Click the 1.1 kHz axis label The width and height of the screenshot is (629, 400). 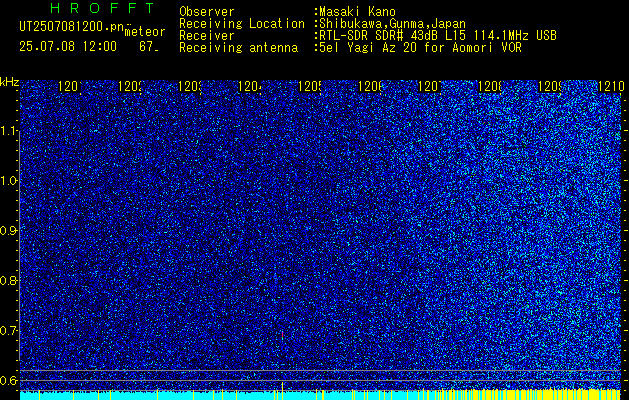coord(10,131)
